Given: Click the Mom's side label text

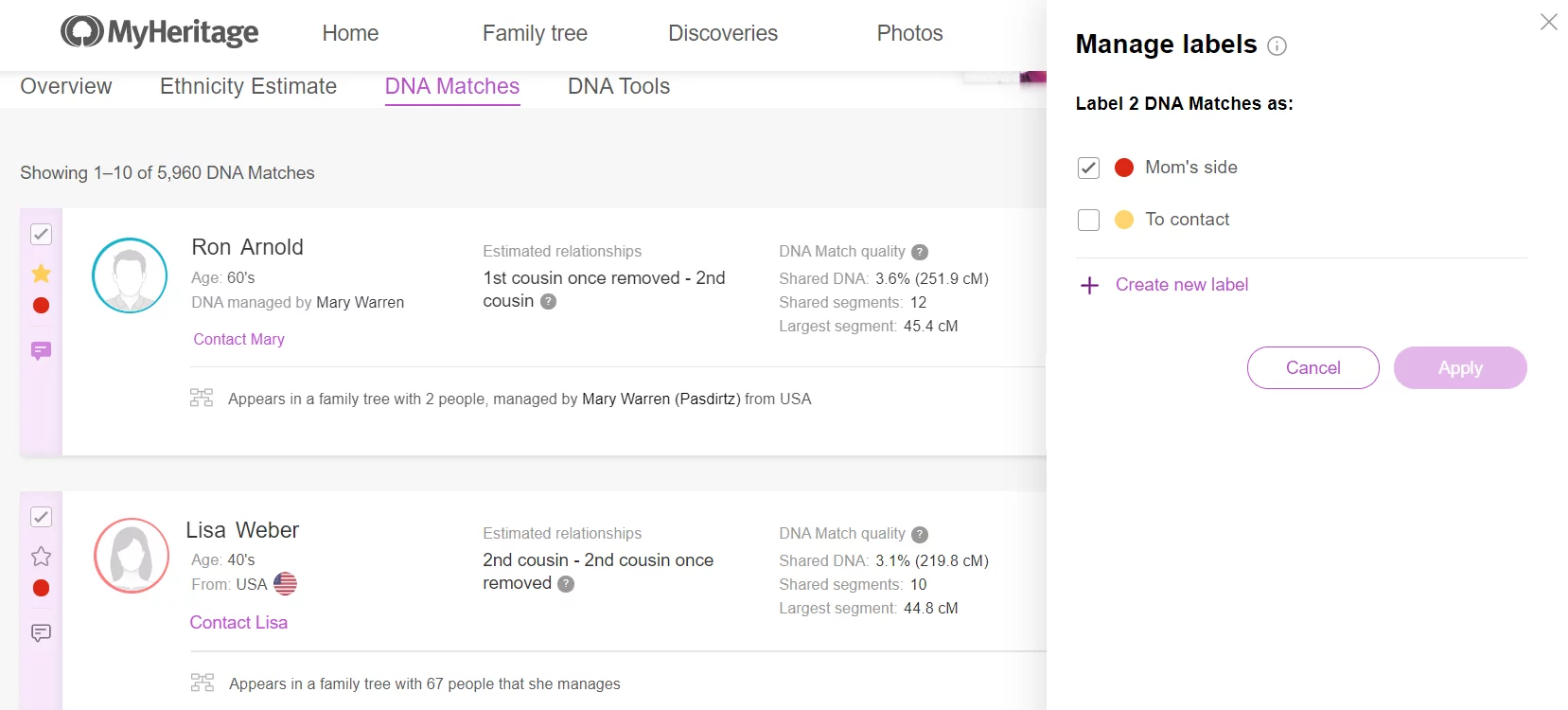Looking at the screenshot, I should [x=1191, y=168].
